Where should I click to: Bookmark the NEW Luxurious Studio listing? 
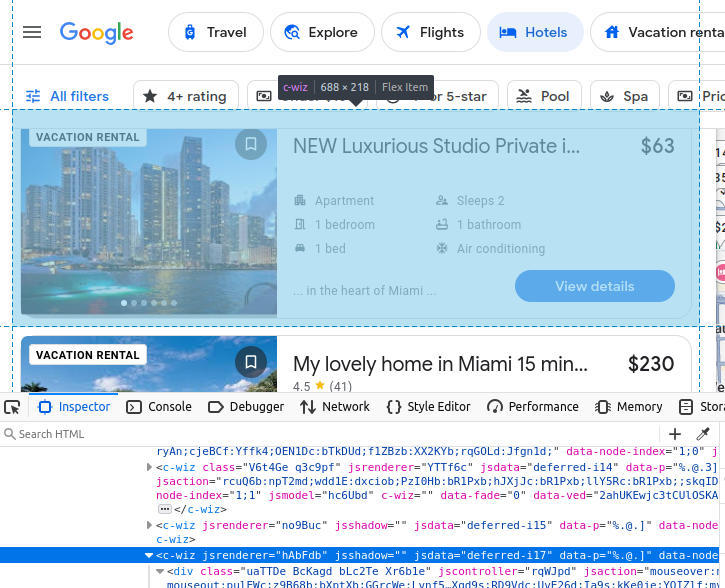tap(251, 144)
